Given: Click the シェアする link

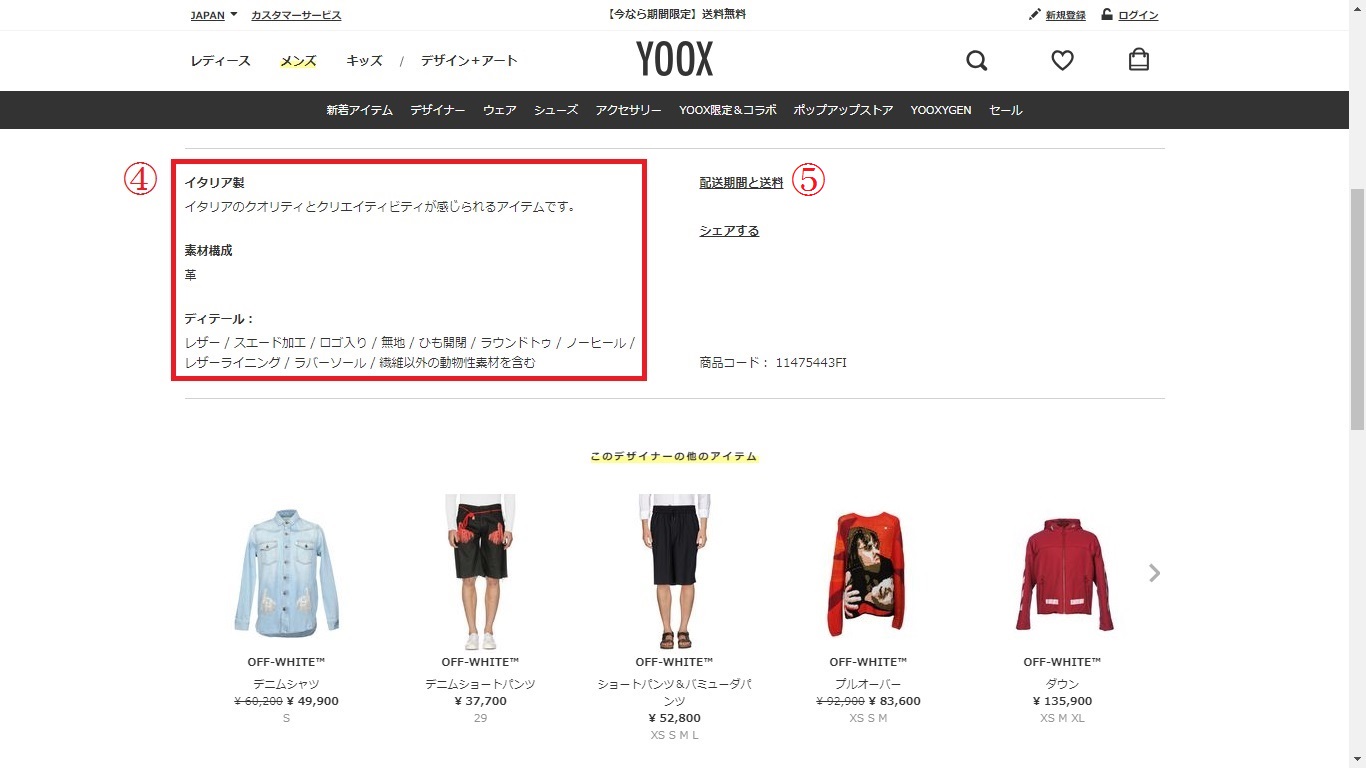Looking at the screenshot, I should pos(729,231).
